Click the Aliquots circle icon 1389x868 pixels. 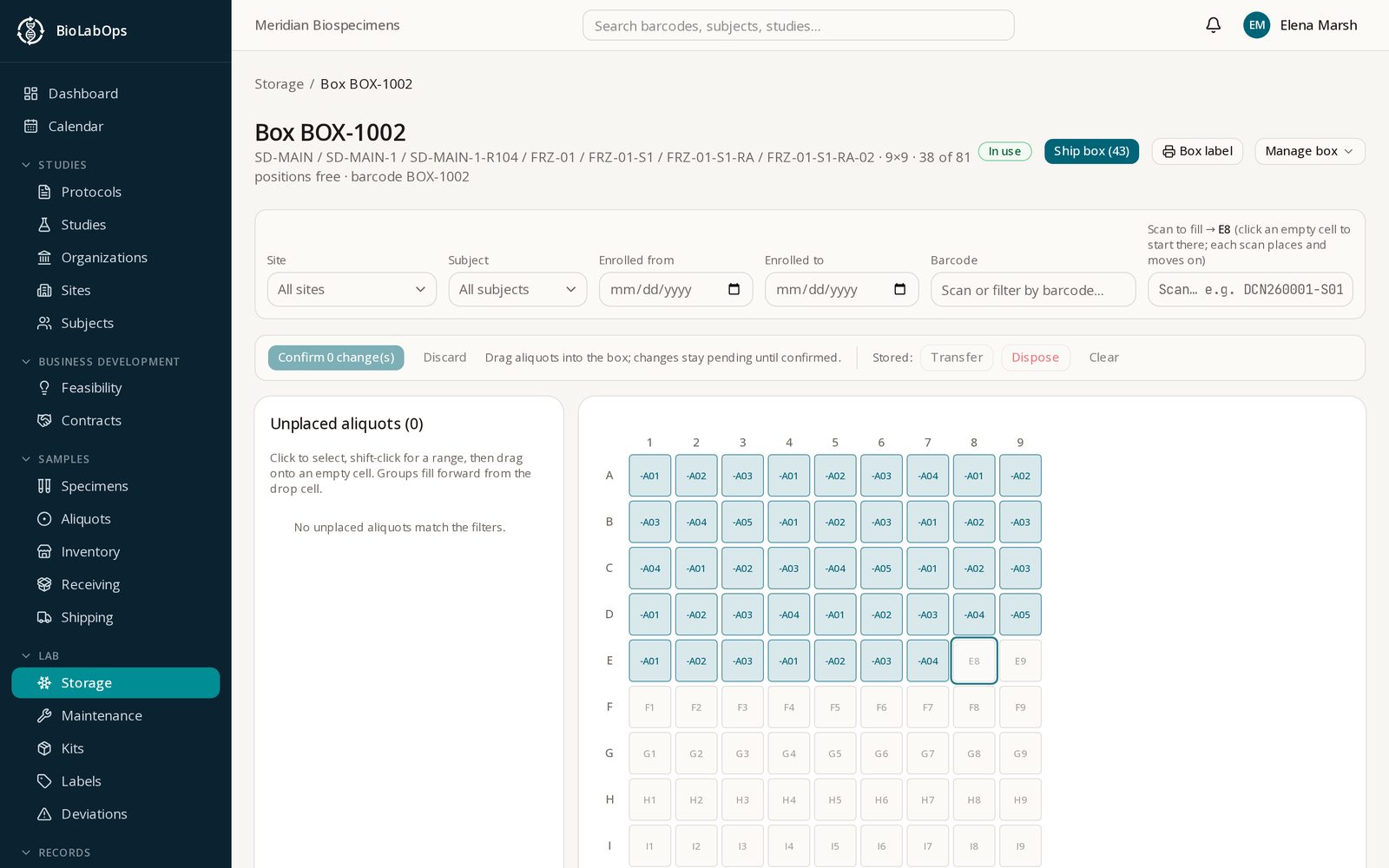click(44, 519)
